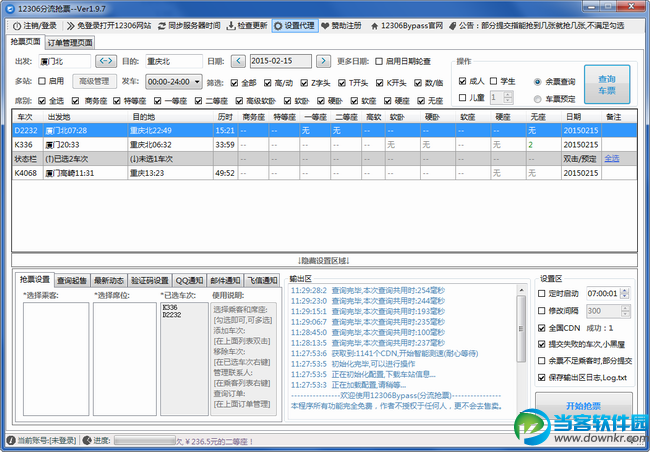Toggle Z字头 filter checkbox
The height and width of the screenshot is (452, 650).
pyautogui.click(x=304, y=83)
